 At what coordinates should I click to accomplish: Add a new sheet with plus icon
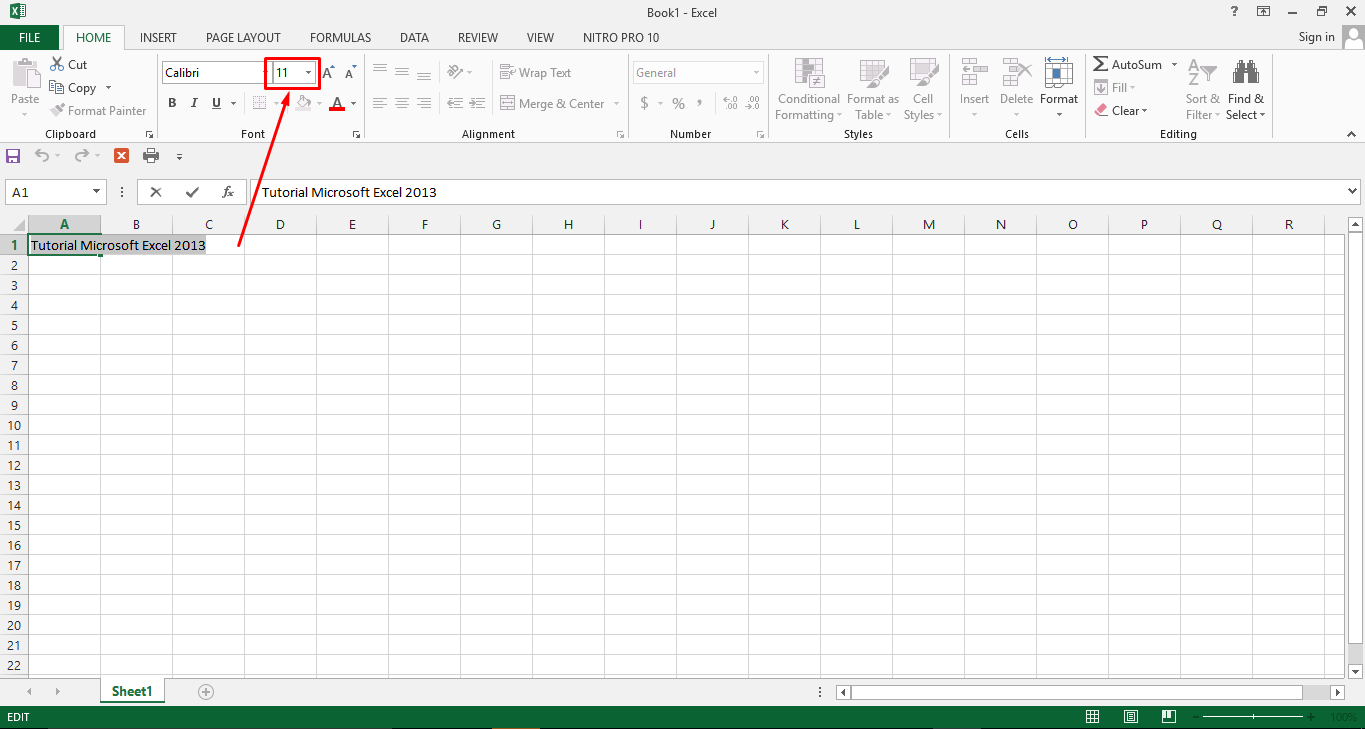(206, 691)
